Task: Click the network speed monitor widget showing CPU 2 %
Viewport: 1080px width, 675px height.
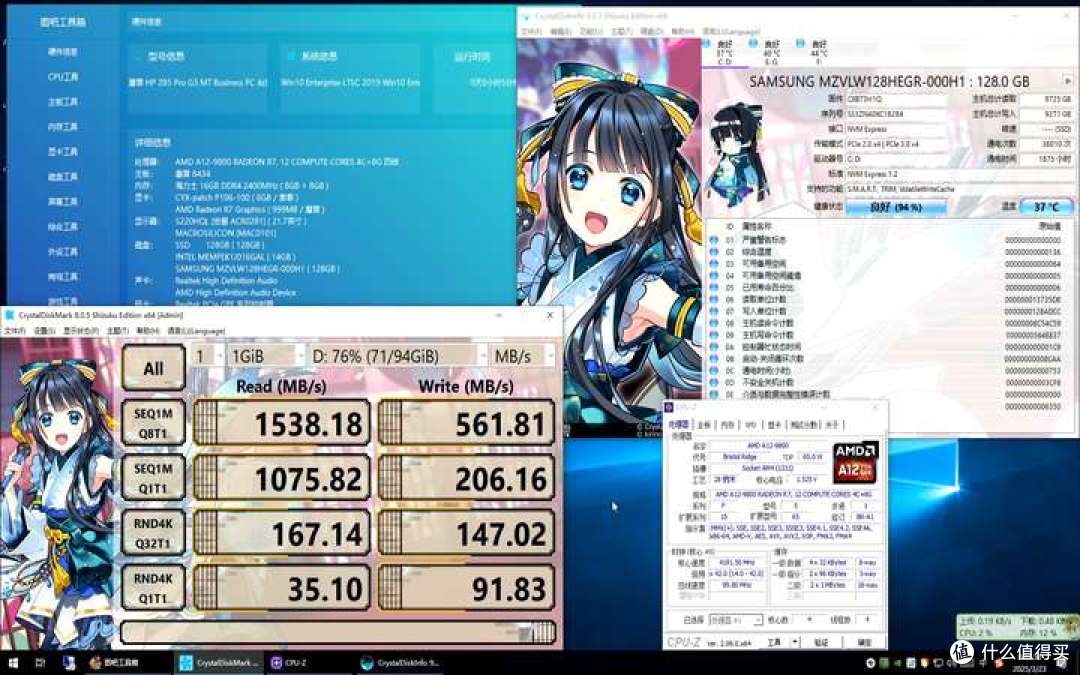Action: coord(1017,627)
